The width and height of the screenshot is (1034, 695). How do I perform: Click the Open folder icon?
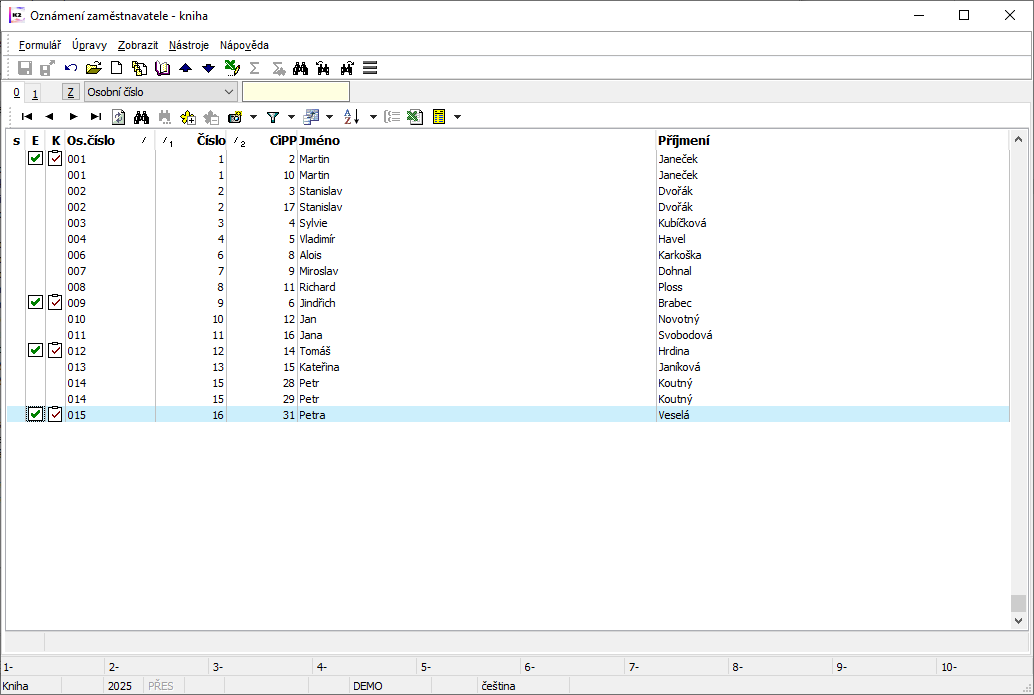click(x=94, y=68)
